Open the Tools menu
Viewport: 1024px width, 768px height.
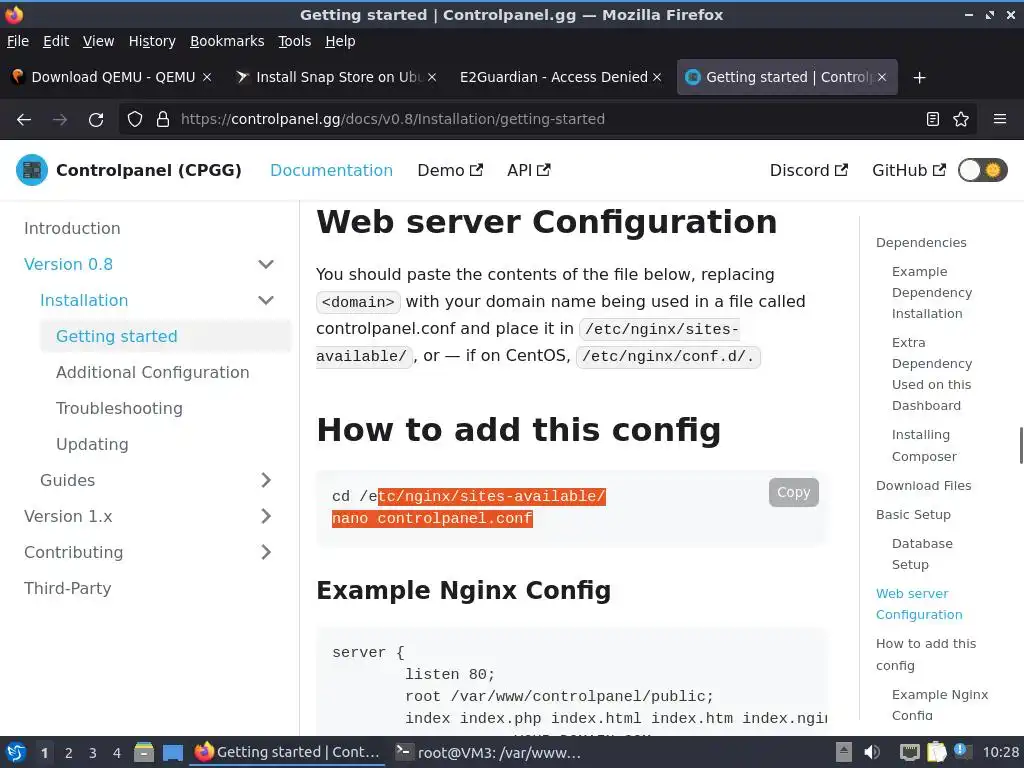pyautogui.click(x=295, y=41)
